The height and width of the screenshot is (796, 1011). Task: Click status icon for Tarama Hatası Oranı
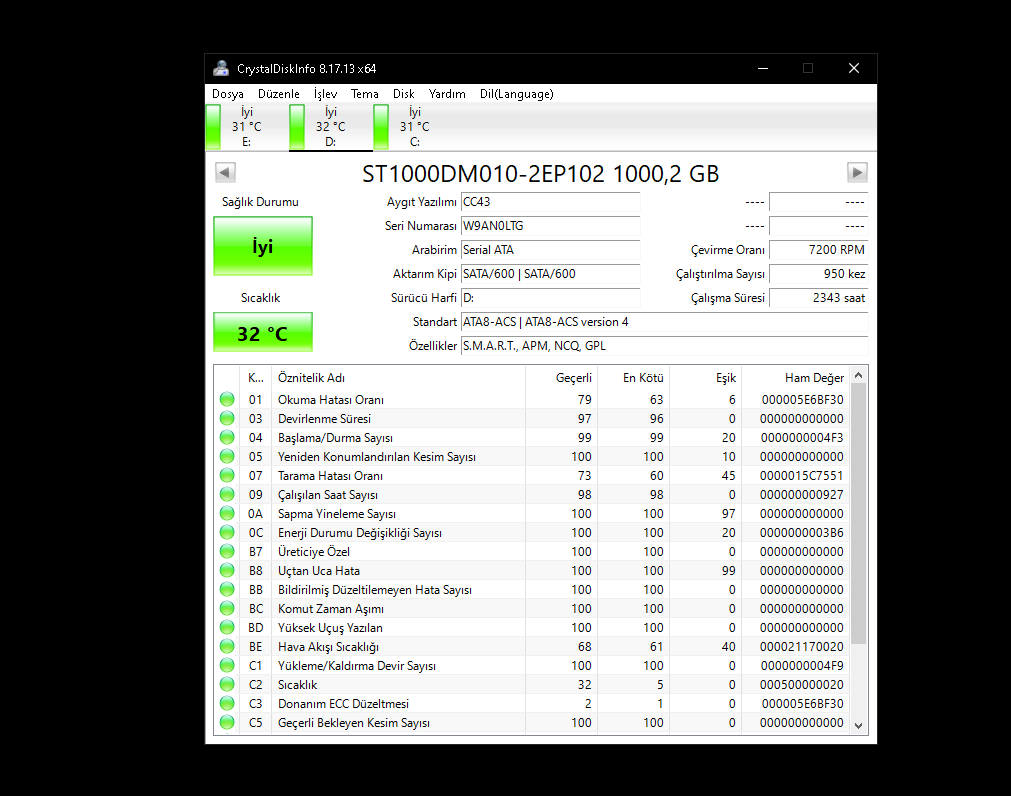(227, 476)
